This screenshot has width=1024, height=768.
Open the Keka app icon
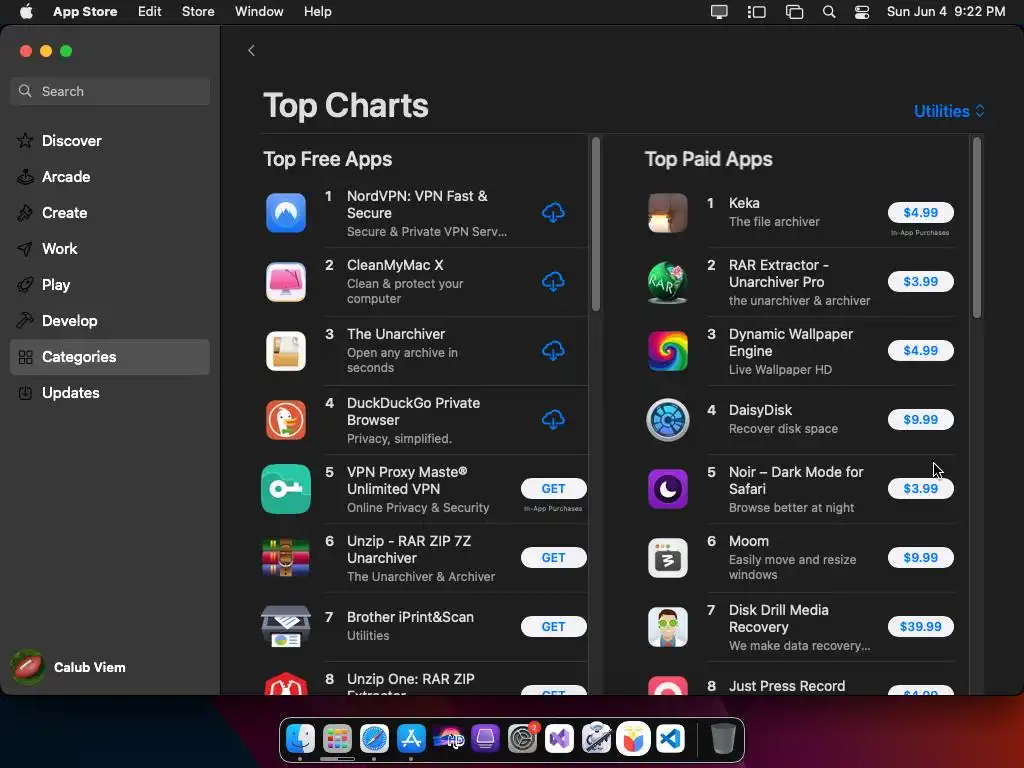tap(667, 213)
